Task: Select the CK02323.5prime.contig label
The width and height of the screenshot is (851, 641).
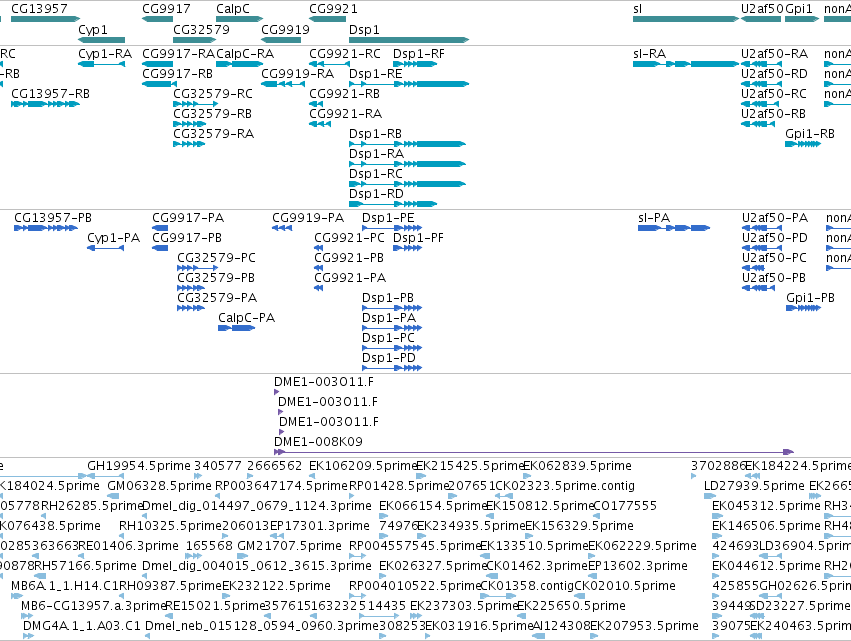Action: pyautogui.click(x=565, y=486)
